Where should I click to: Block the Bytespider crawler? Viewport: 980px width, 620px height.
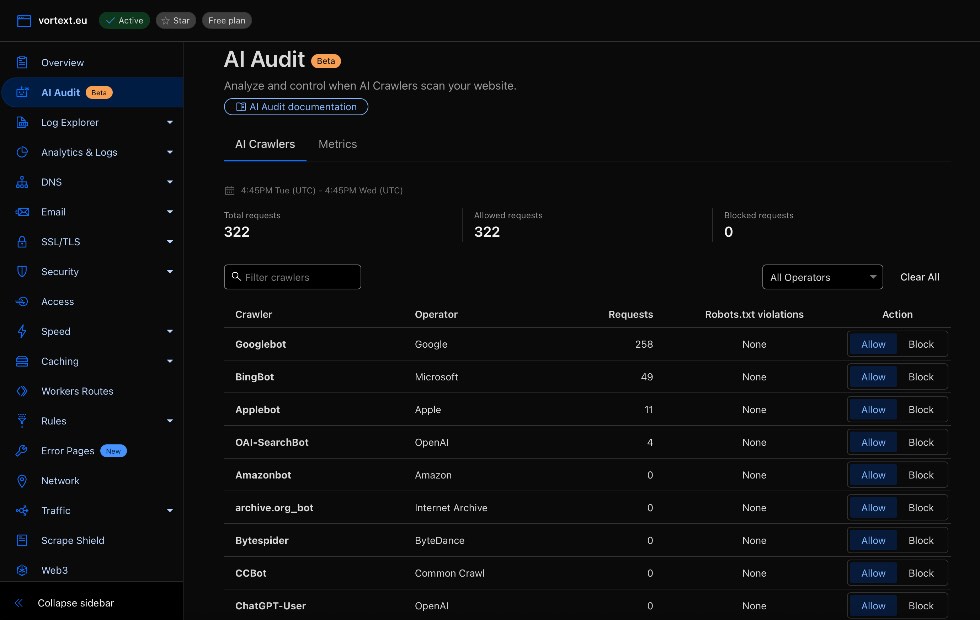click(x=921, y=541)
